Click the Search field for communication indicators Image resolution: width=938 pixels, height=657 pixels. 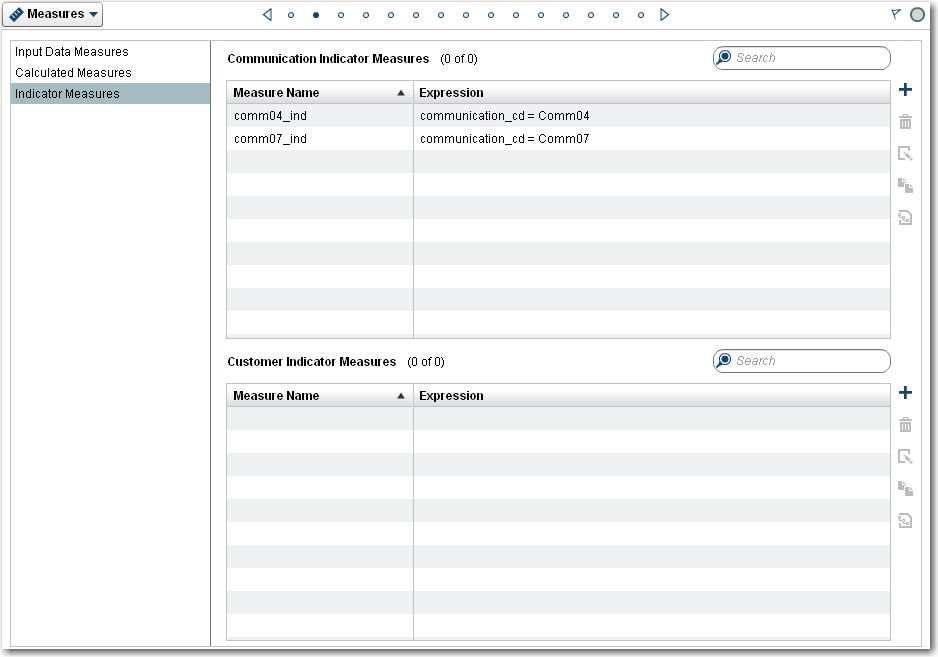click(800, 57)
